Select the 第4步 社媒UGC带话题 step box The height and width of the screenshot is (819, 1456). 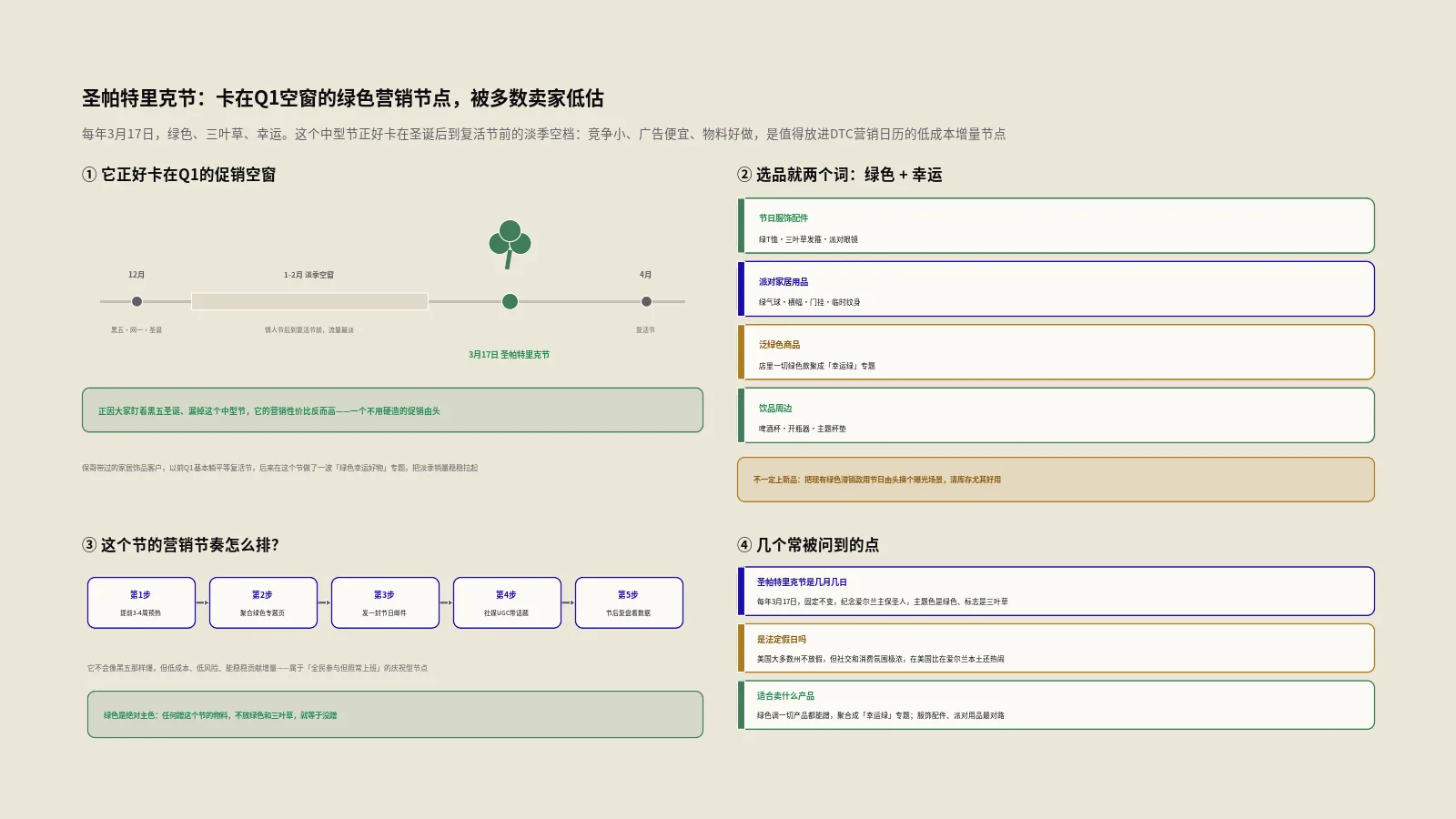click(507, 602)
